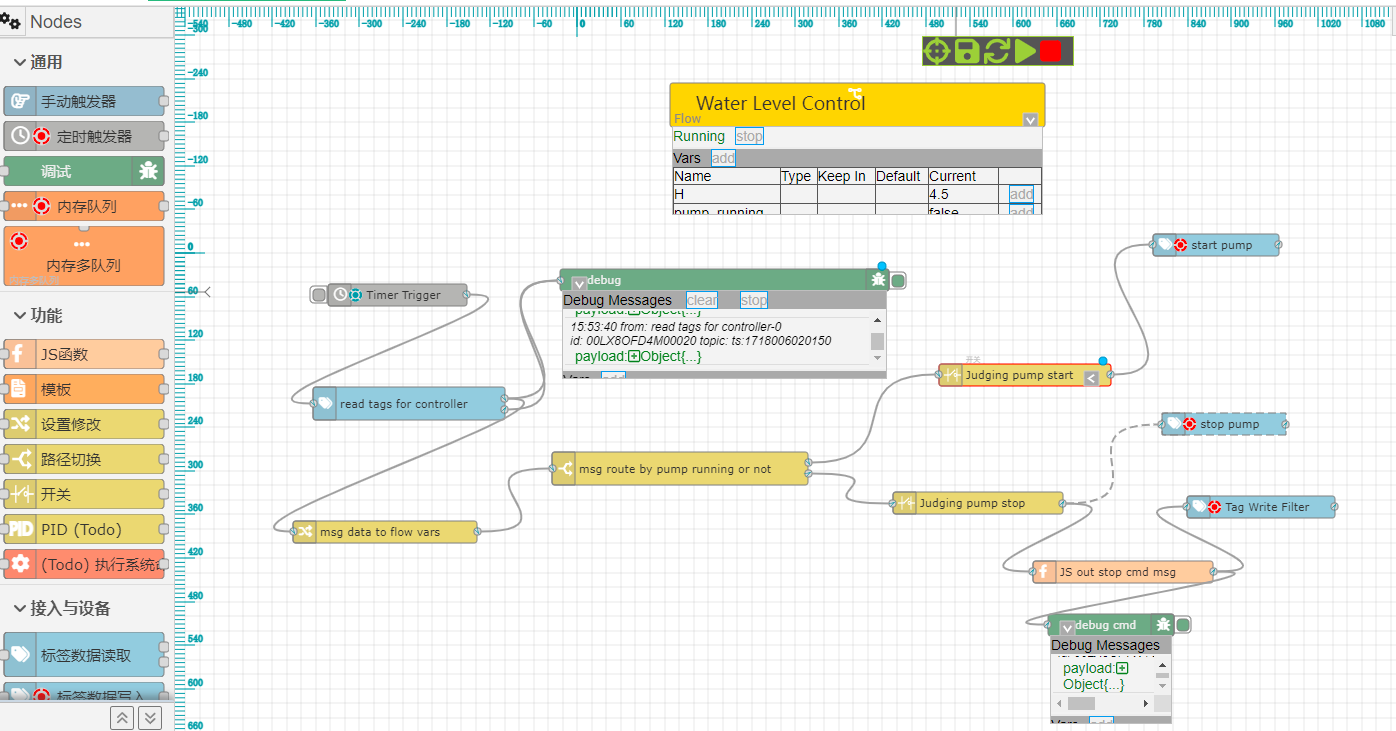Click the Timer Trigger node on canvas
Screen dimensions: 1396x731
tap(398, 295)
